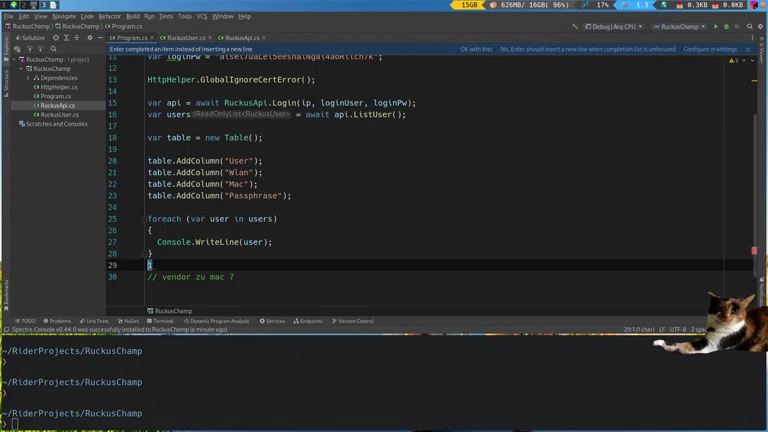Click the first icon in the Solution panel's second toolbar row
Viewport: 768px width, 432px height.
17,49
